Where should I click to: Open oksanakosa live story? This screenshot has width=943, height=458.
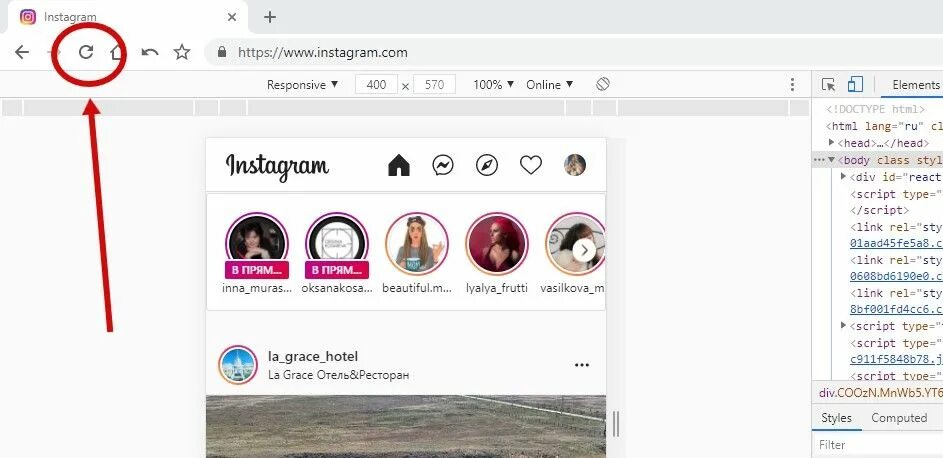pyautogui.click(x=337, y=243)
